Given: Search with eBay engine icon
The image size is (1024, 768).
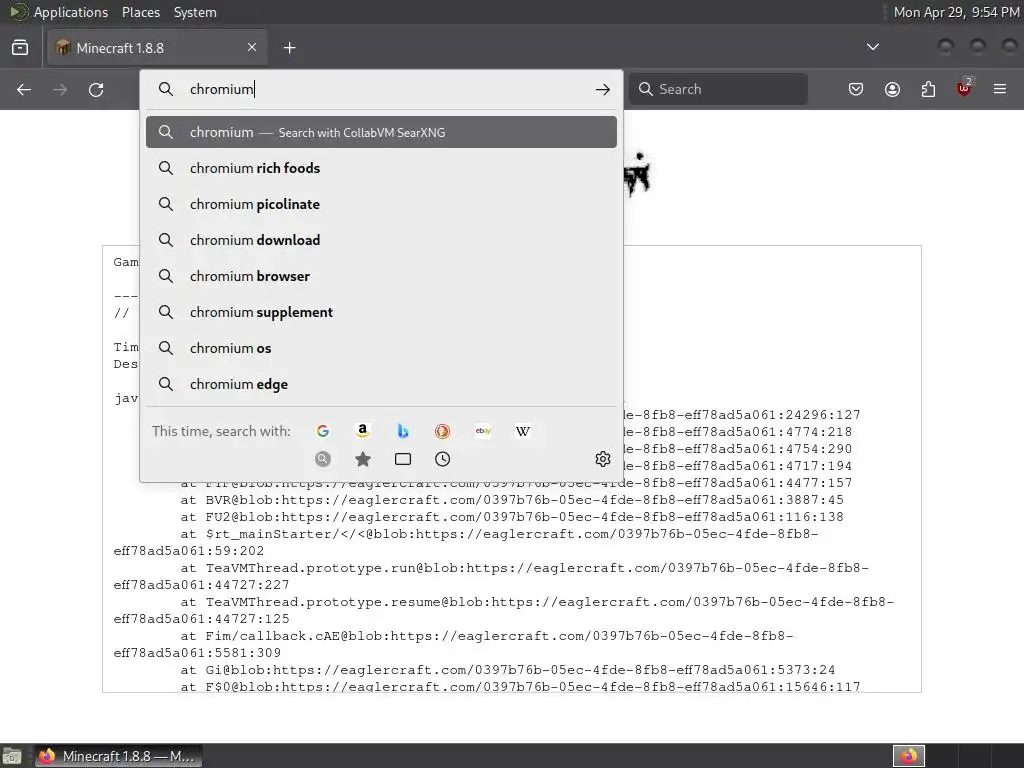Looking at the screenshot, I should (483, 431).
